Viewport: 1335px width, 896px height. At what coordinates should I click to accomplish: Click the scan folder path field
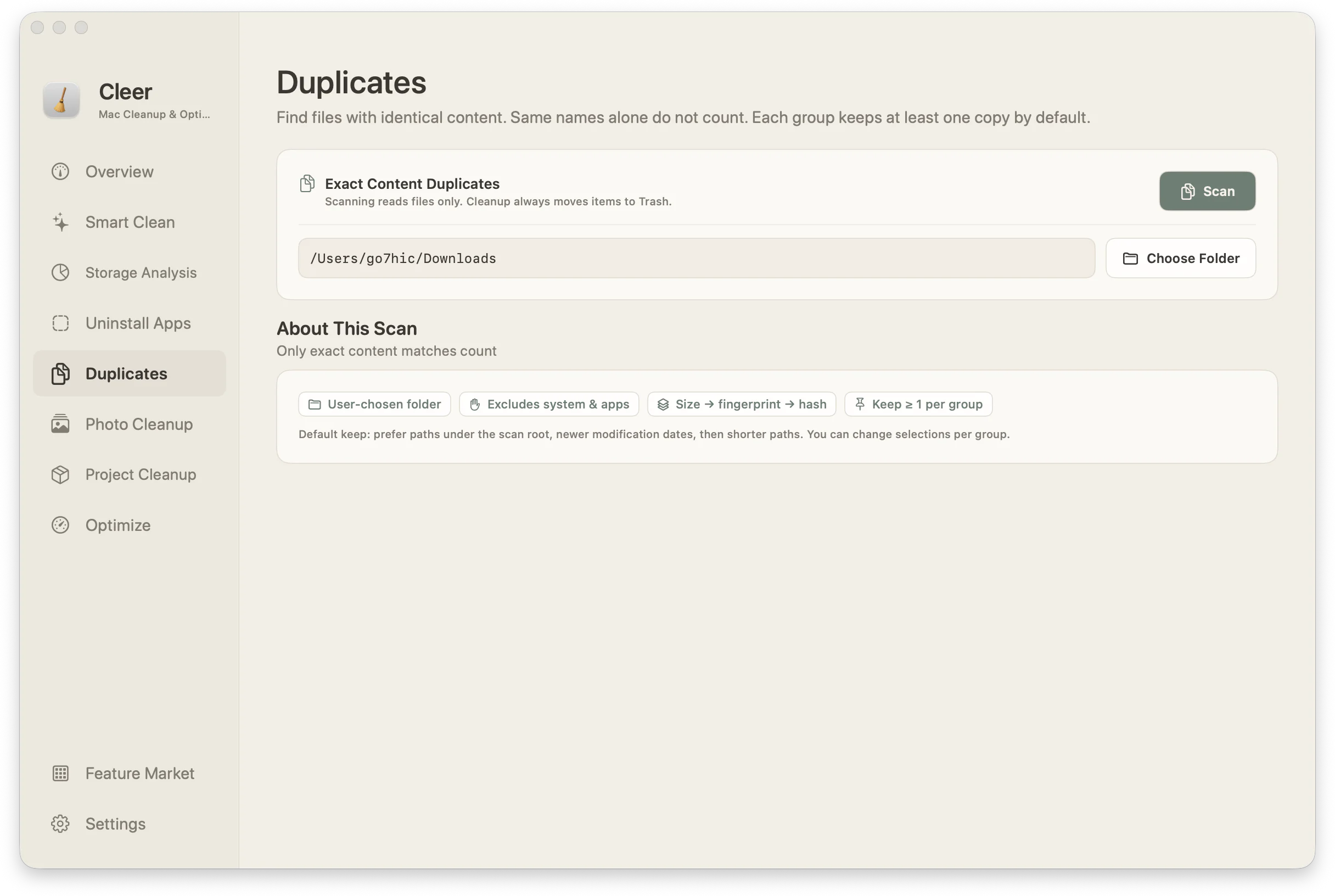click(697, 258)
